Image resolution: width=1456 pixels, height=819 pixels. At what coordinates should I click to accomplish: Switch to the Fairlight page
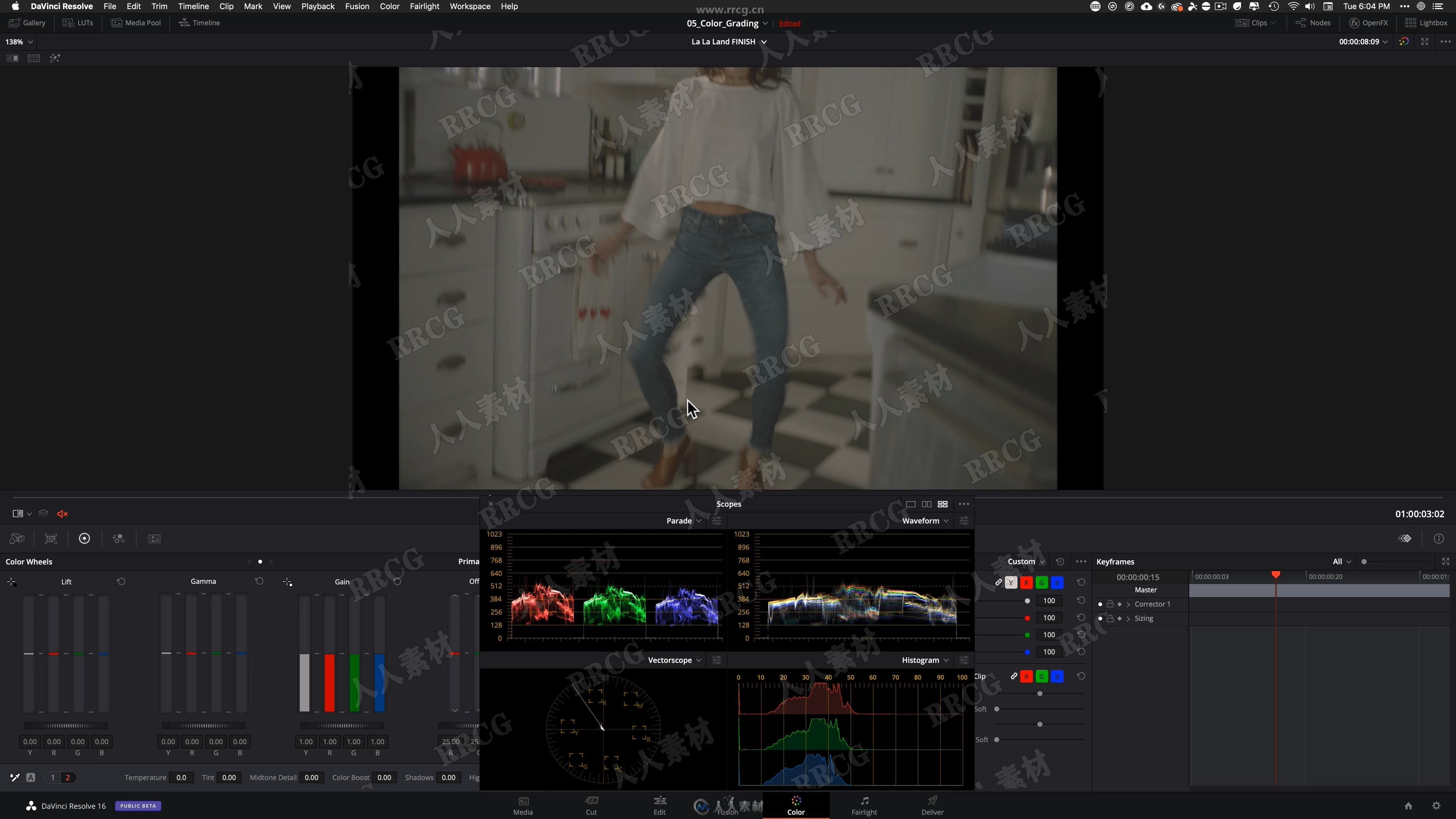(864, 805)
